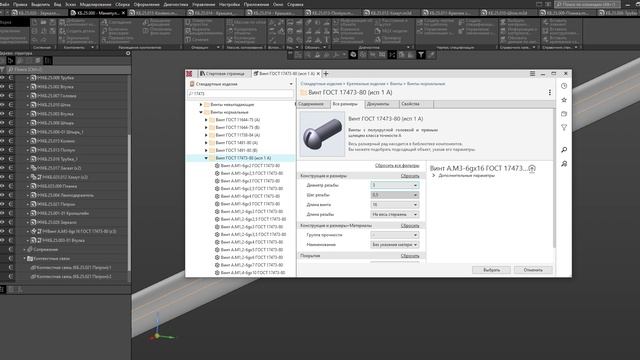Image resolution: width=640 pixels, height=360 pixels.
Task: Toggle visibility eye of Патрон component
Action: (2, 204)
